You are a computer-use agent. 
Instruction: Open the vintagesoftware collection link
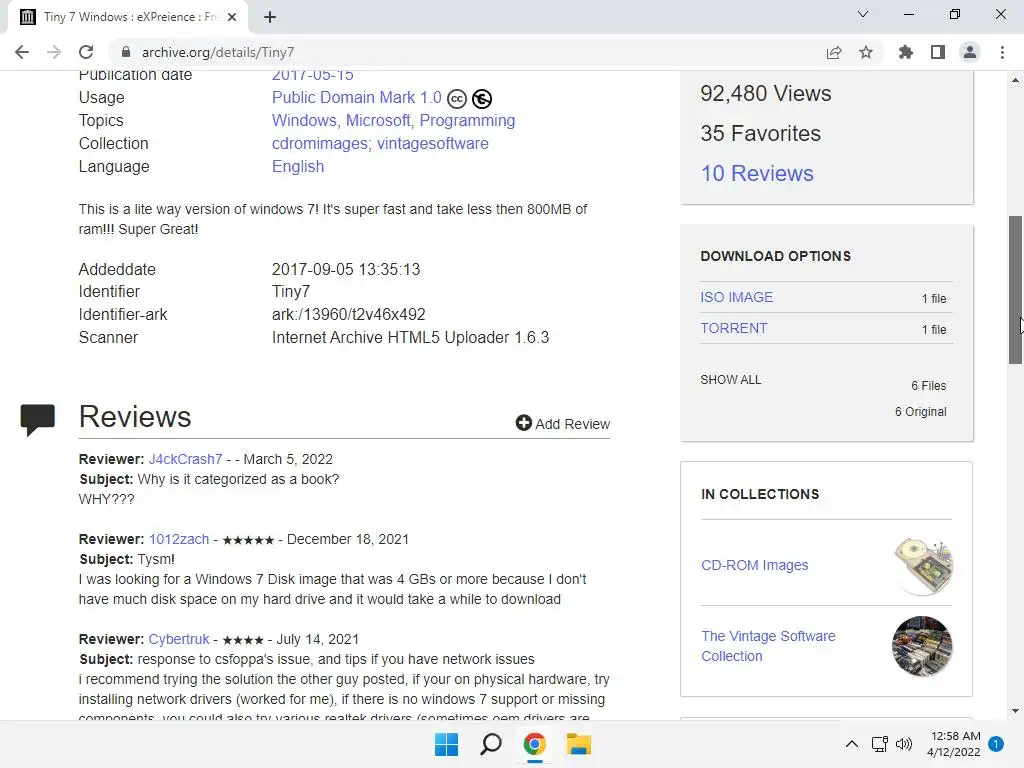(x=432, y=143)
